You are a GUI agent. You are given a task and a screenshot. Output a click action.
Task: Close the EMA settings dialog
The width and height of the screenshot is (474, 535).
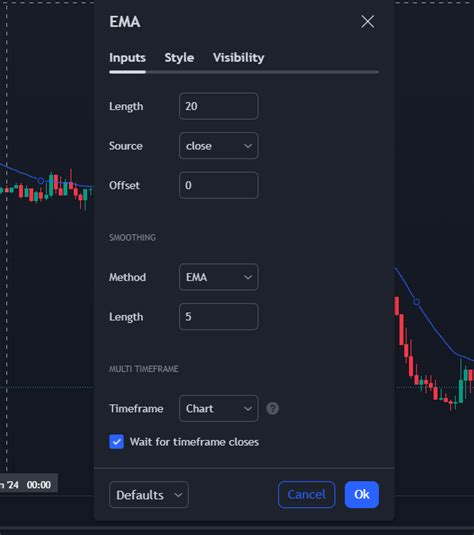click(x=368, y=21)
